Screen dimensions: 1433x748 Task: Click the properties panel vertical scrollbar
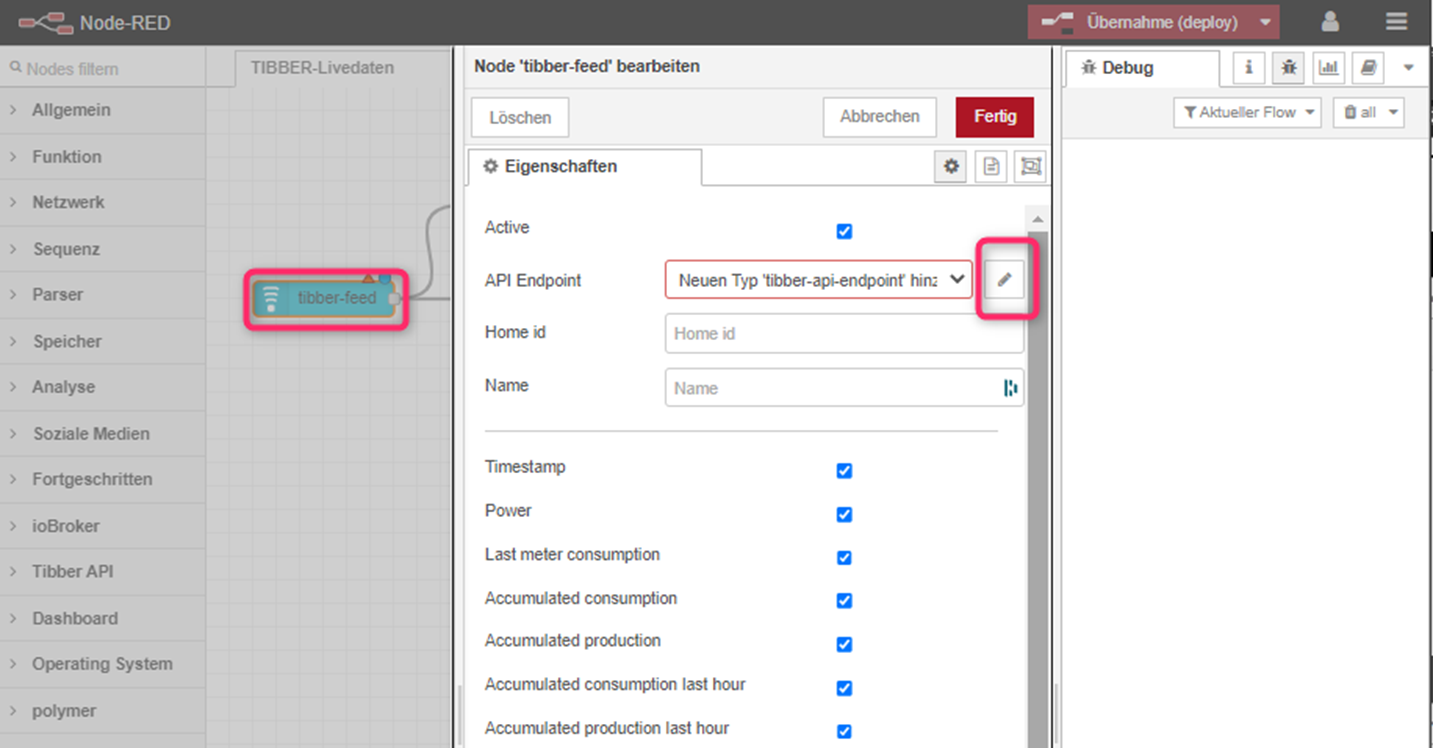click(x=1037, y=490)
